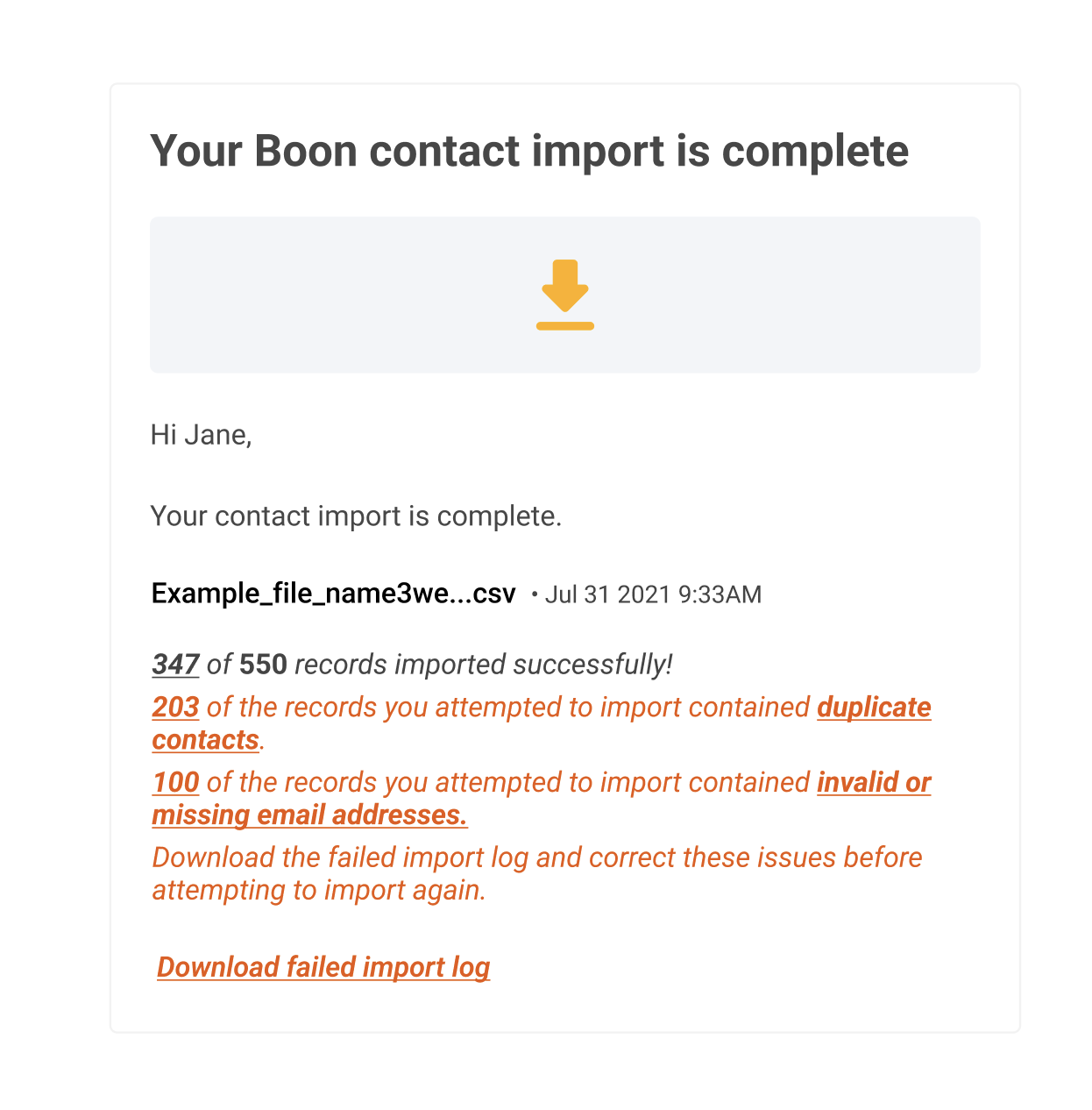Click the orange download arrow icon
Viewport: 1092px width, 1110px height.
pos(565,295)
